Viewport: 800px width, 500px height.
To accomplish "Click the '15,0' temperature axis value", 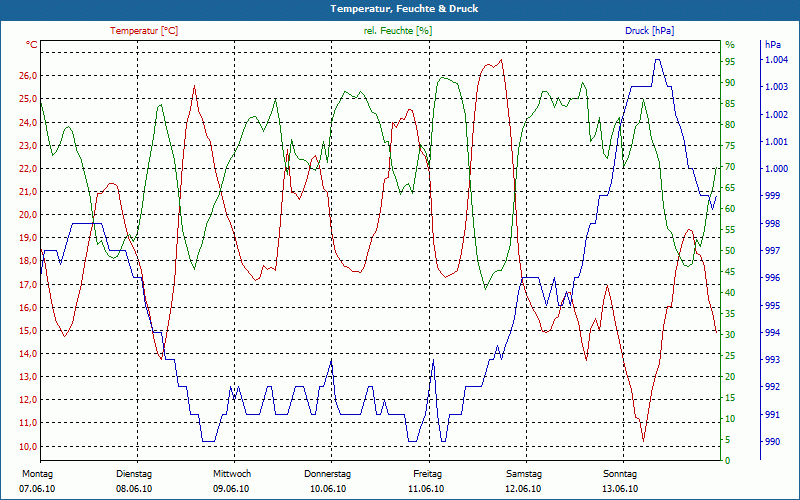I will click(28, 330).
